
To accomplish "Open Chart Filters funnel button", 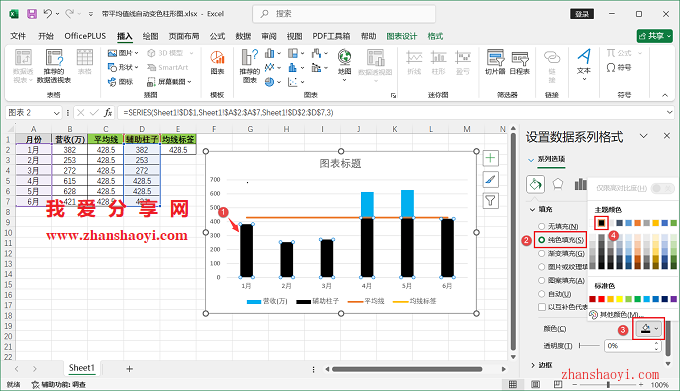I will [x=490, y=200].
